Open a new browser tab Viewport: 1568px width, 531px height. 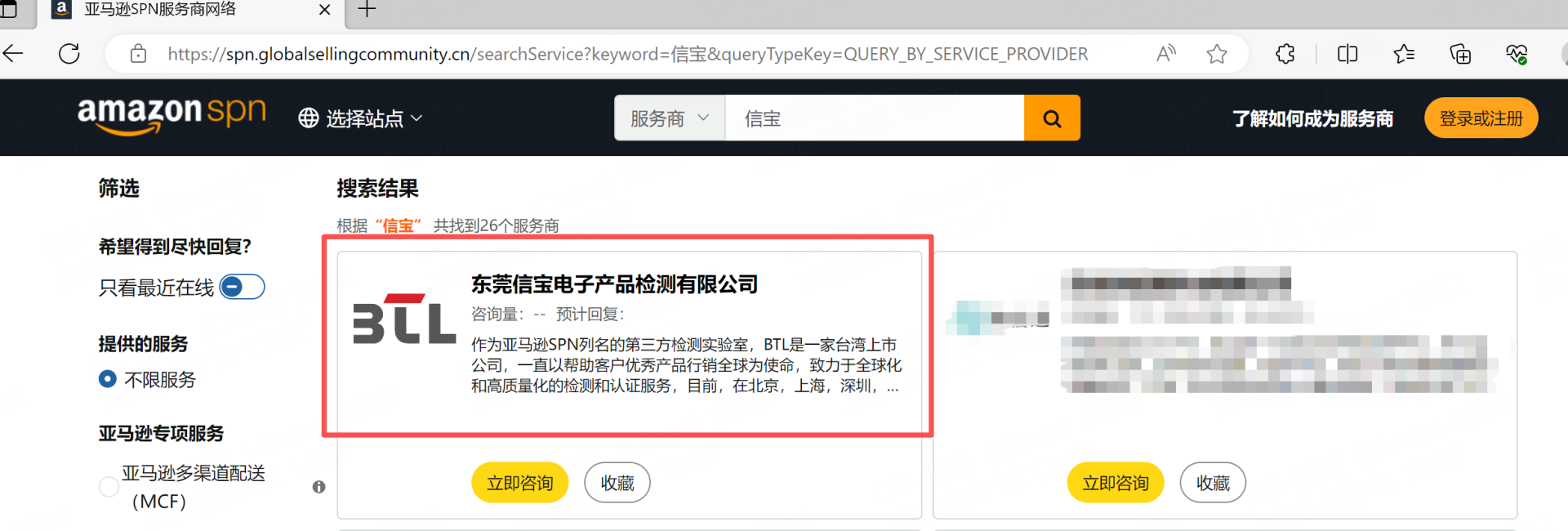pos(367,10)
